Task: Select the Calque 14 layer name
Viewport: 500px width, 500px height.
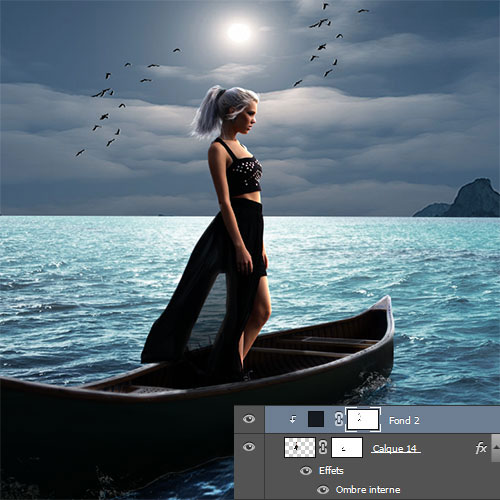Action: pyautogui.click(x=395, y=448)
